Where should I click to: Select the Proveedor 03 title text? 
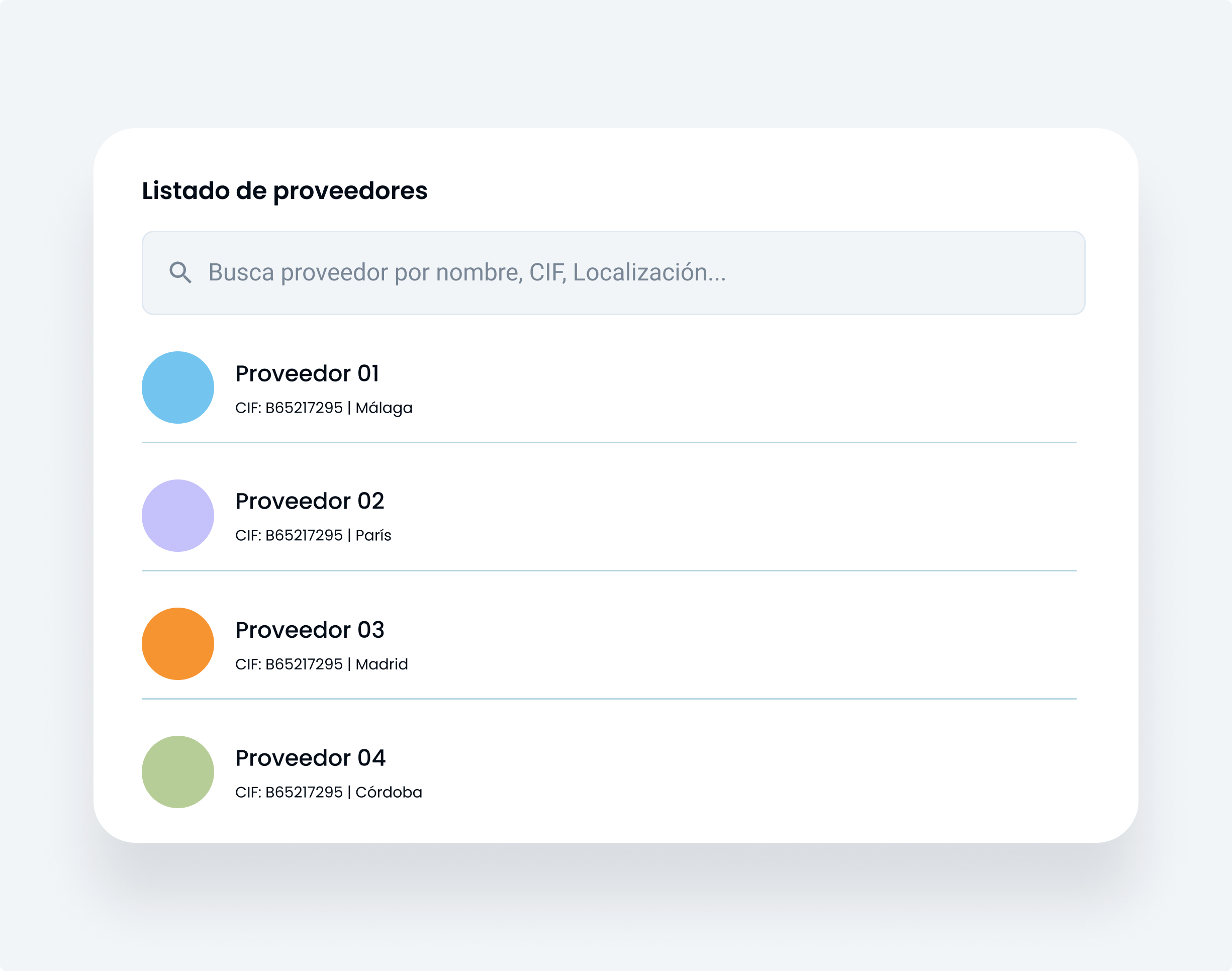[310, 630]
